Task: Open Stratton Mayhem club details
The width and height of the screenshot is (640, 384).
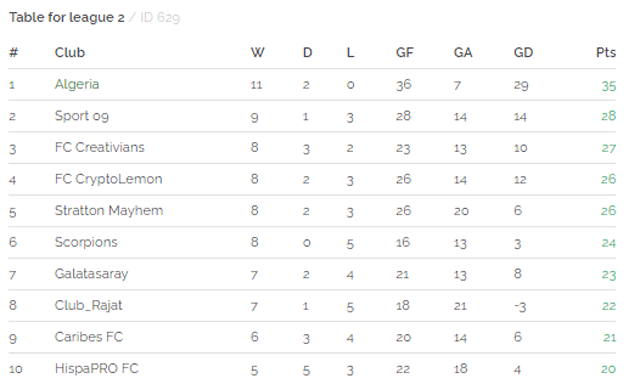Action: pyautogui.click(x=109, y=211)
